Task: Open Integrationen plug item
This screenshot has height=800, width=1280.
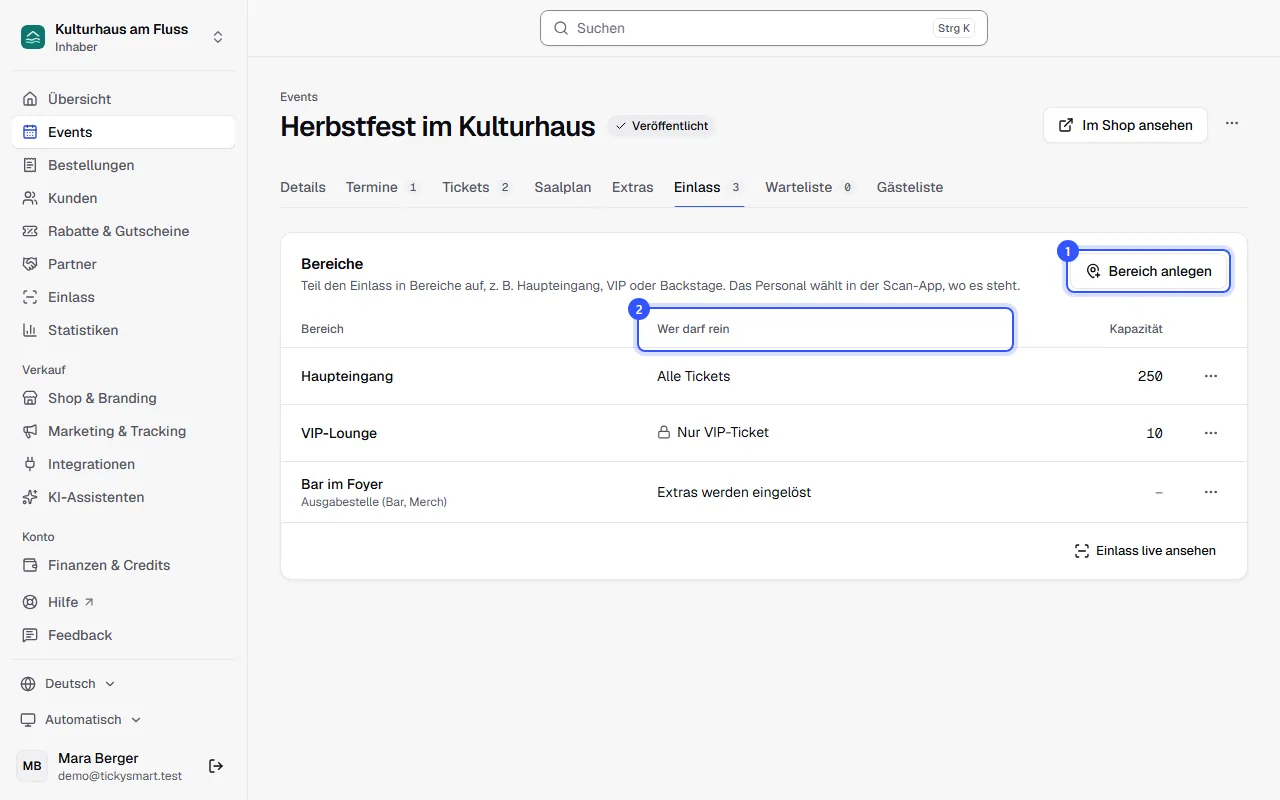Action: coord(124,464)
